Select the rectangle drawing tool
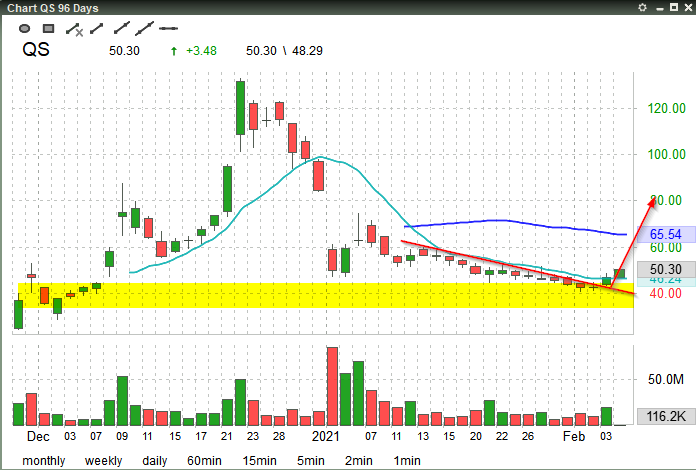 click(x=48, y=29)
